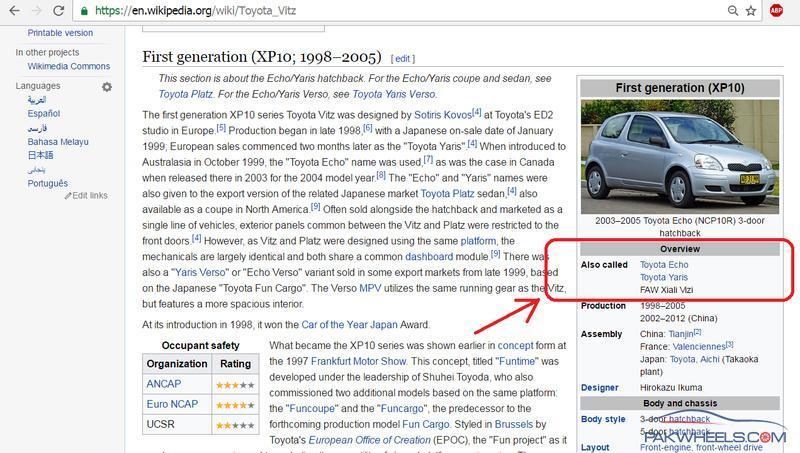This screenshot has height=453, width=800.
Task: Open the Funcoupe link
Action: click(312, 409)
